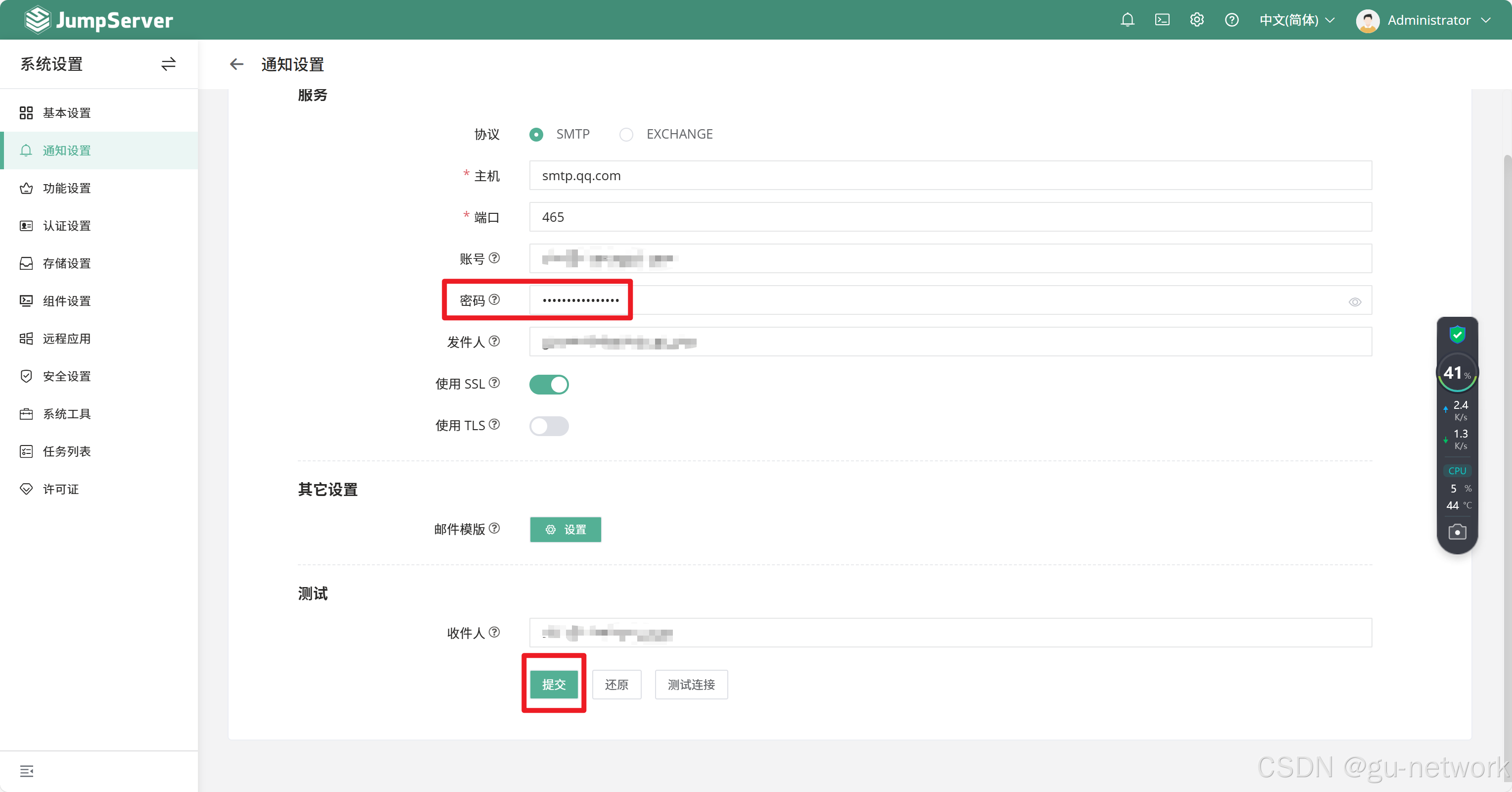Click the back arrow beside 通知设置 title

[x=236, y=64]
